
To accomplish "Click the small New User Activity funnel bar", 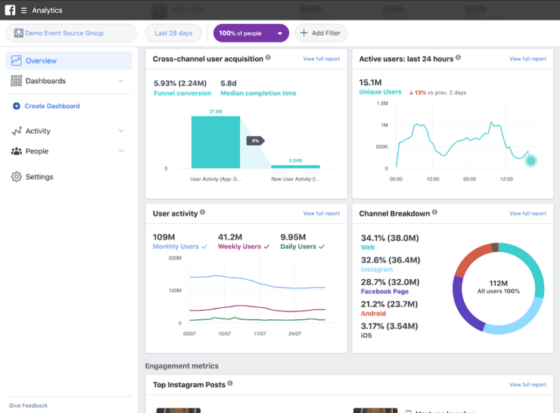I will point(295,166).
